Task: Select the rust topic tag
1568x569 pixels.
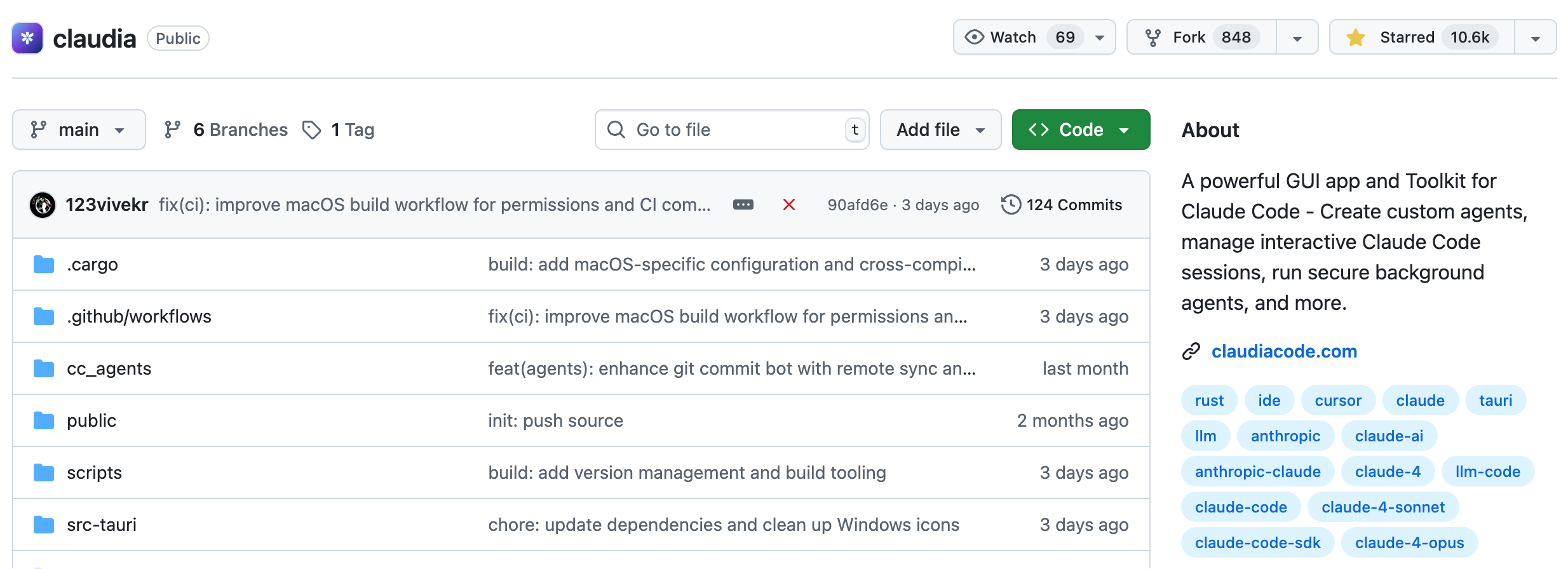Action: coord(1209,400)
